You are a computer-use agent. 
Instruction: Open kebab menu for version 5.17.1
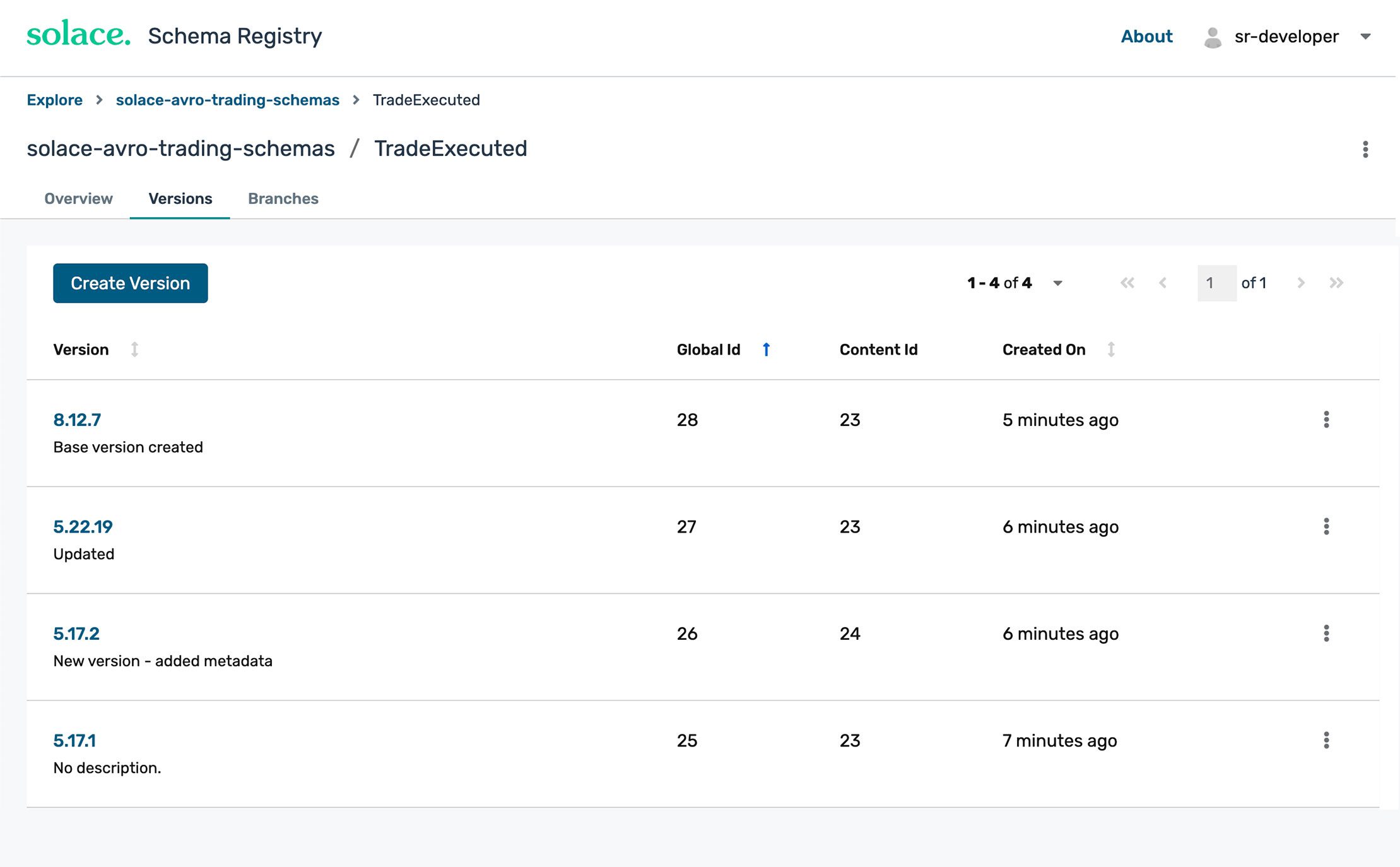1326,740
